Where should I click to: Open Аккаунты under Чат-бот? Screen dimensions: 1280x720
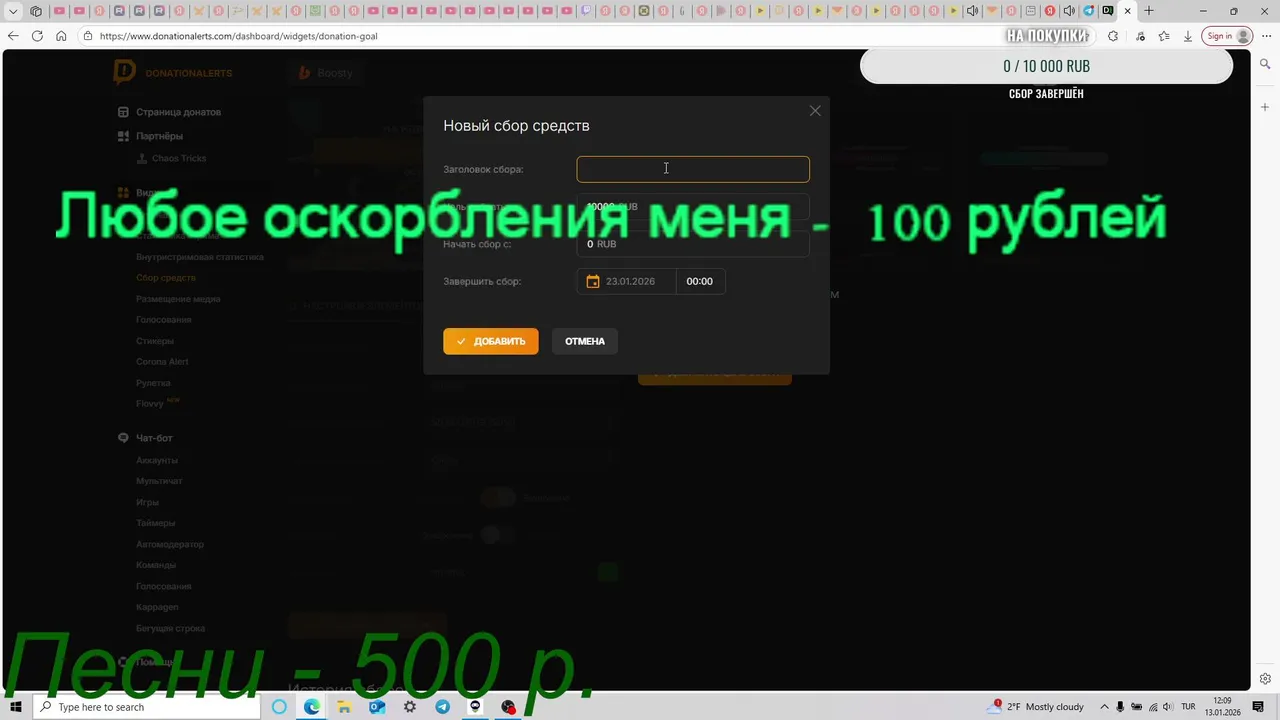(x=157, y=460)
